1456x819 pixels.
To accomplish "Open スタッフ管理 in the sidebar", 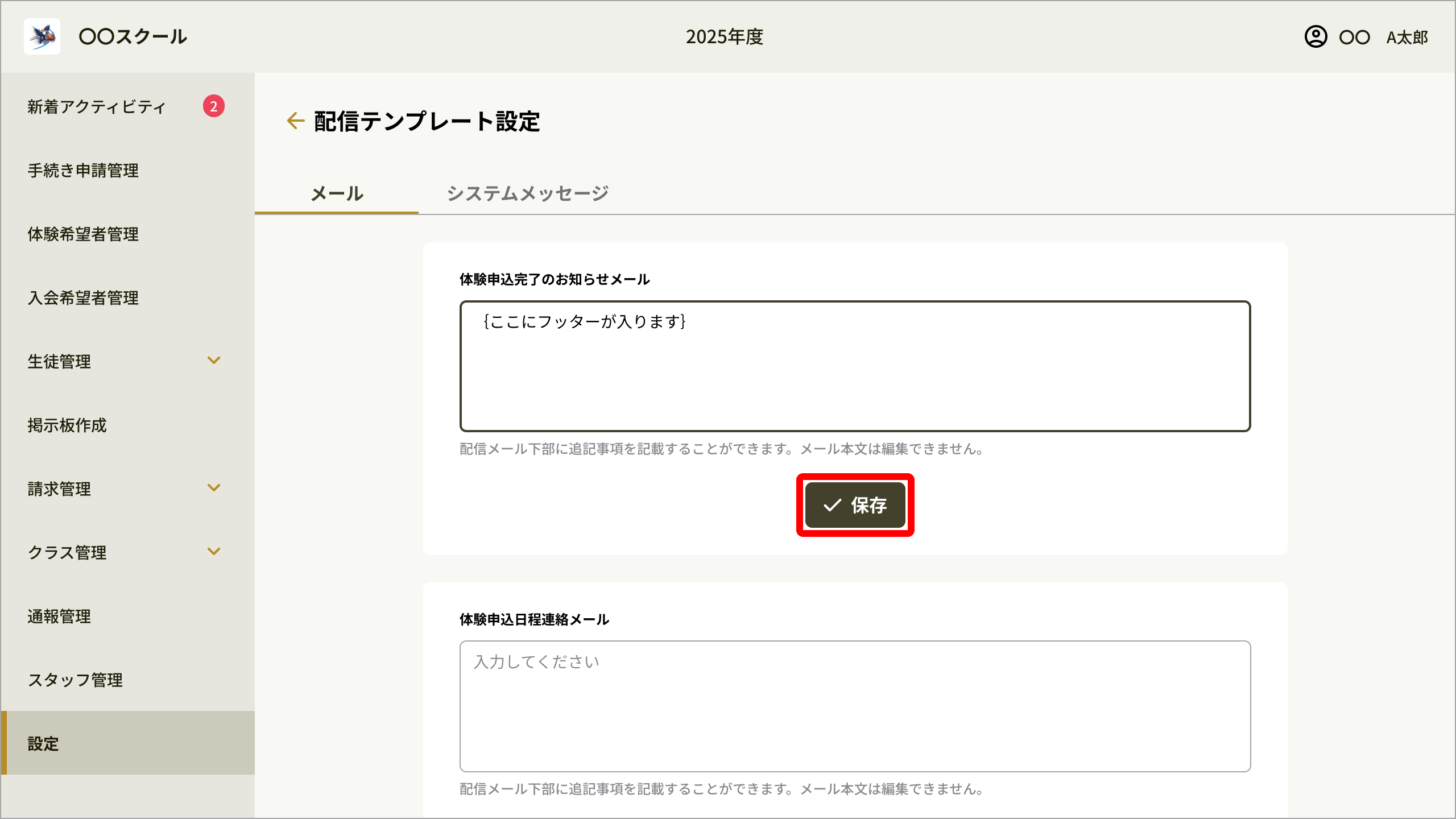I will 127,679.
